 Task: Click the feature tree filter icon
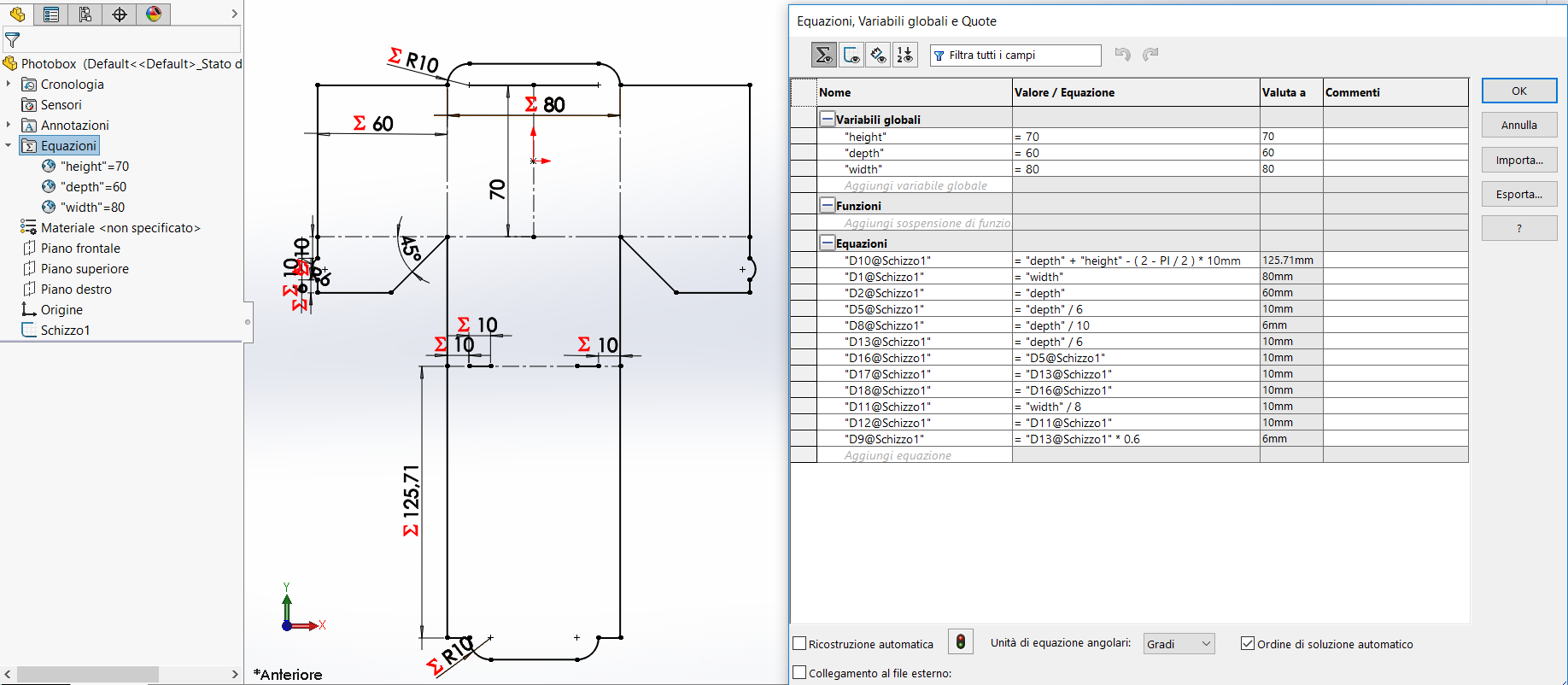tap(12, 40)
